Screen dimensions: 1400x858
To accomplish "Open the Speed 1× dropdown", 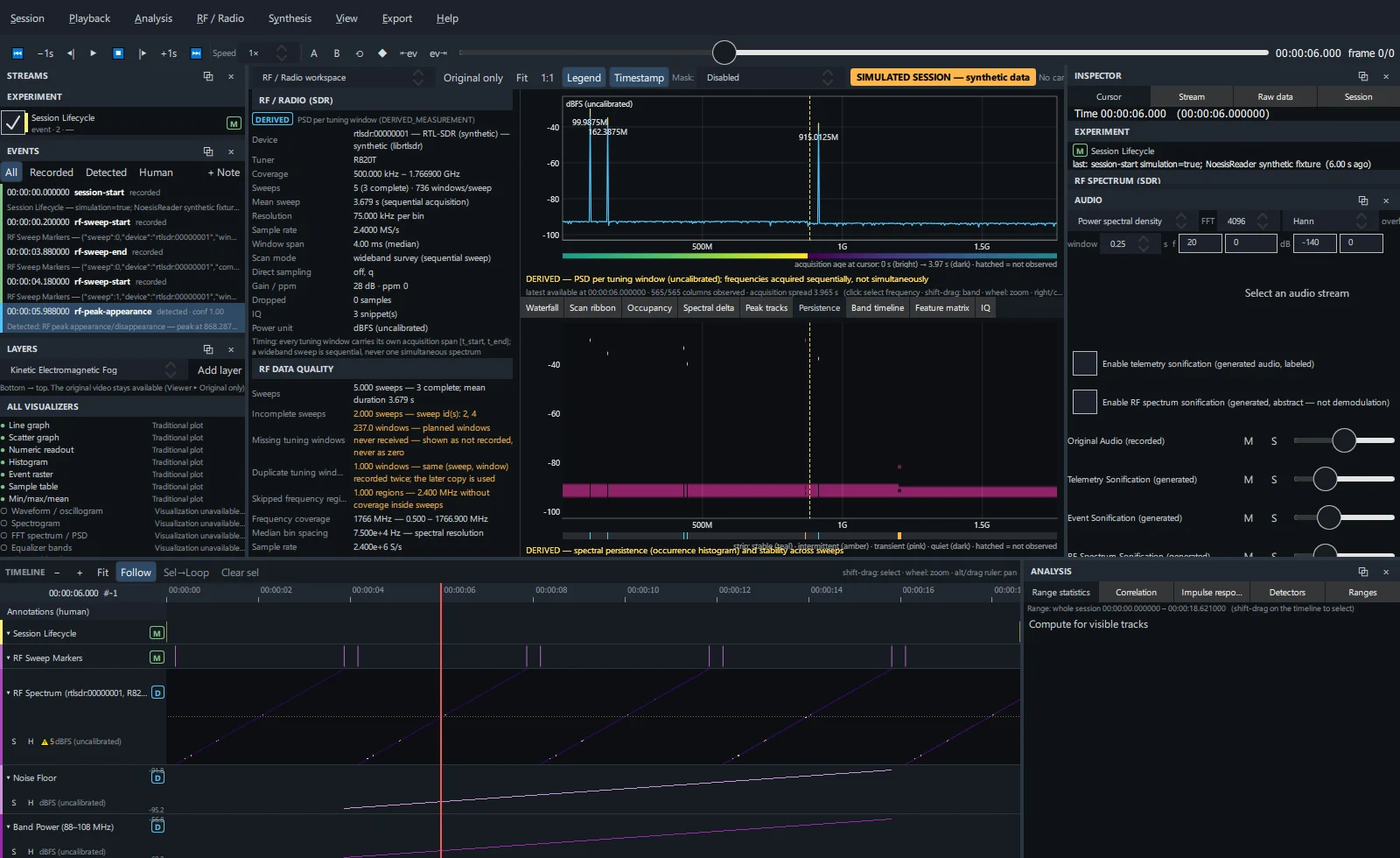I will pyautogui.click(x=266, y=53).
